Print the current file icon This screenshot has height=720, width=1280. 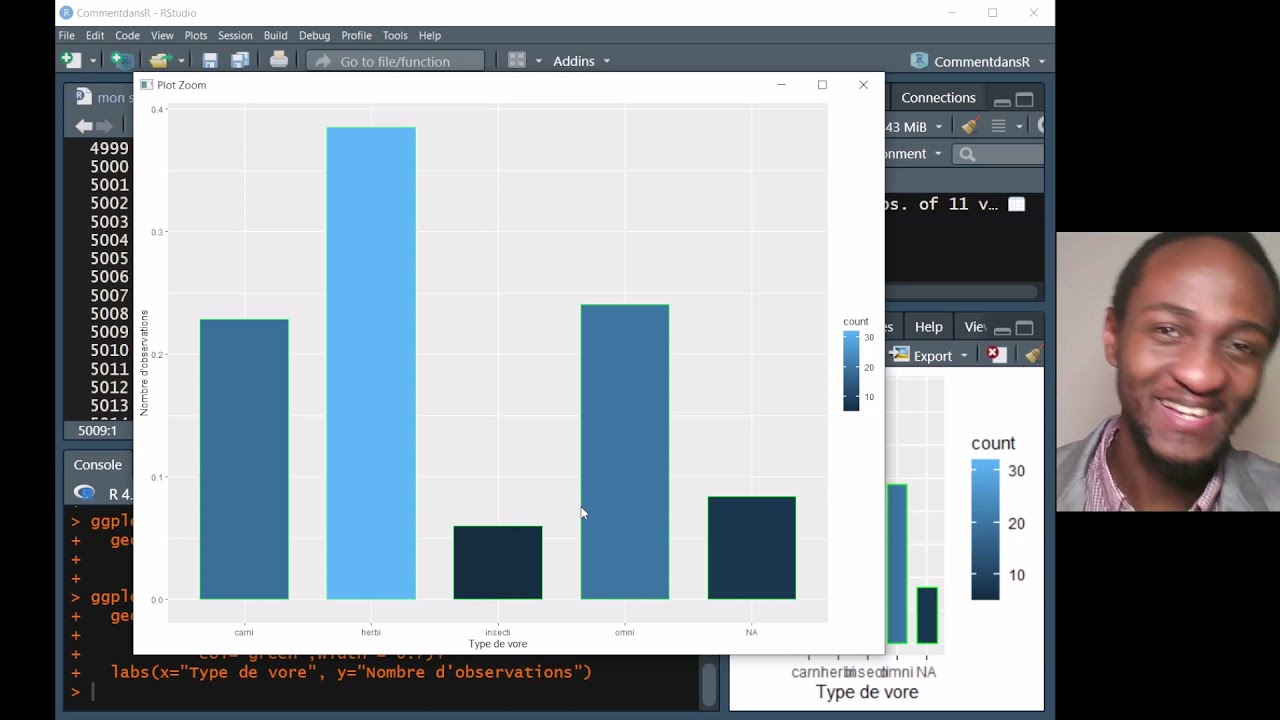[x=279, y=60]
